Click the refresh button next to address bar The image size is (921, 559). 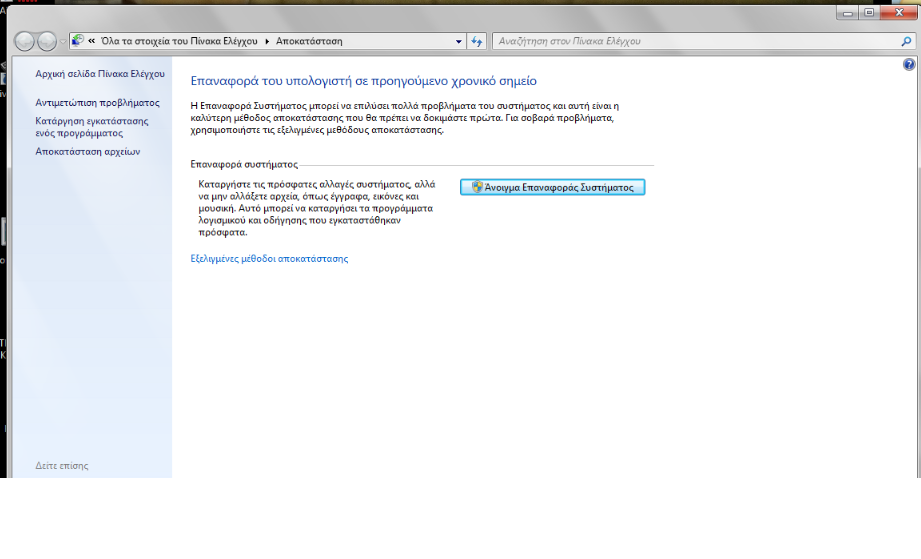(476, 41)
